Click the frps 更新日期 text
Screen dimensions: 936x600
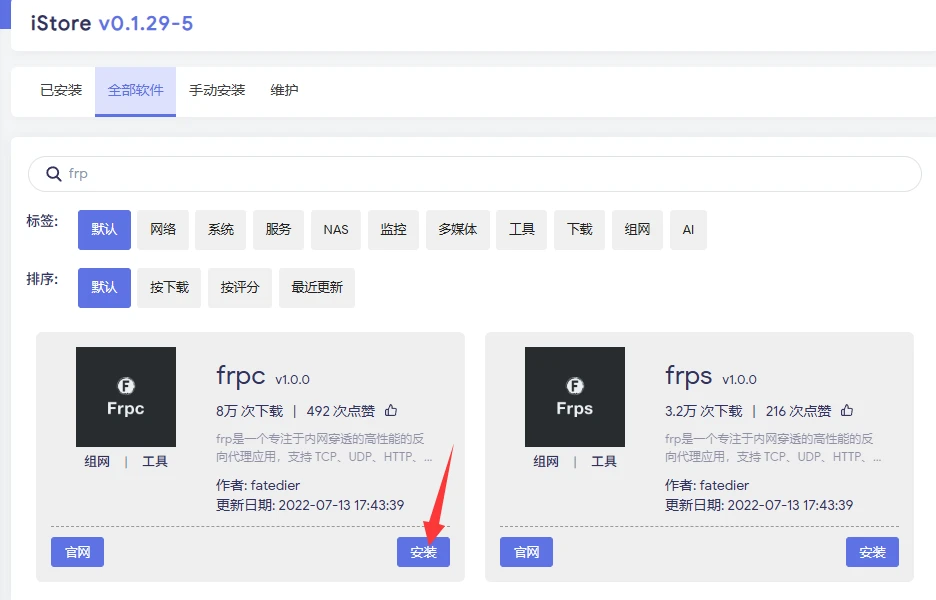pyautogui.click(x=759, y=505)
